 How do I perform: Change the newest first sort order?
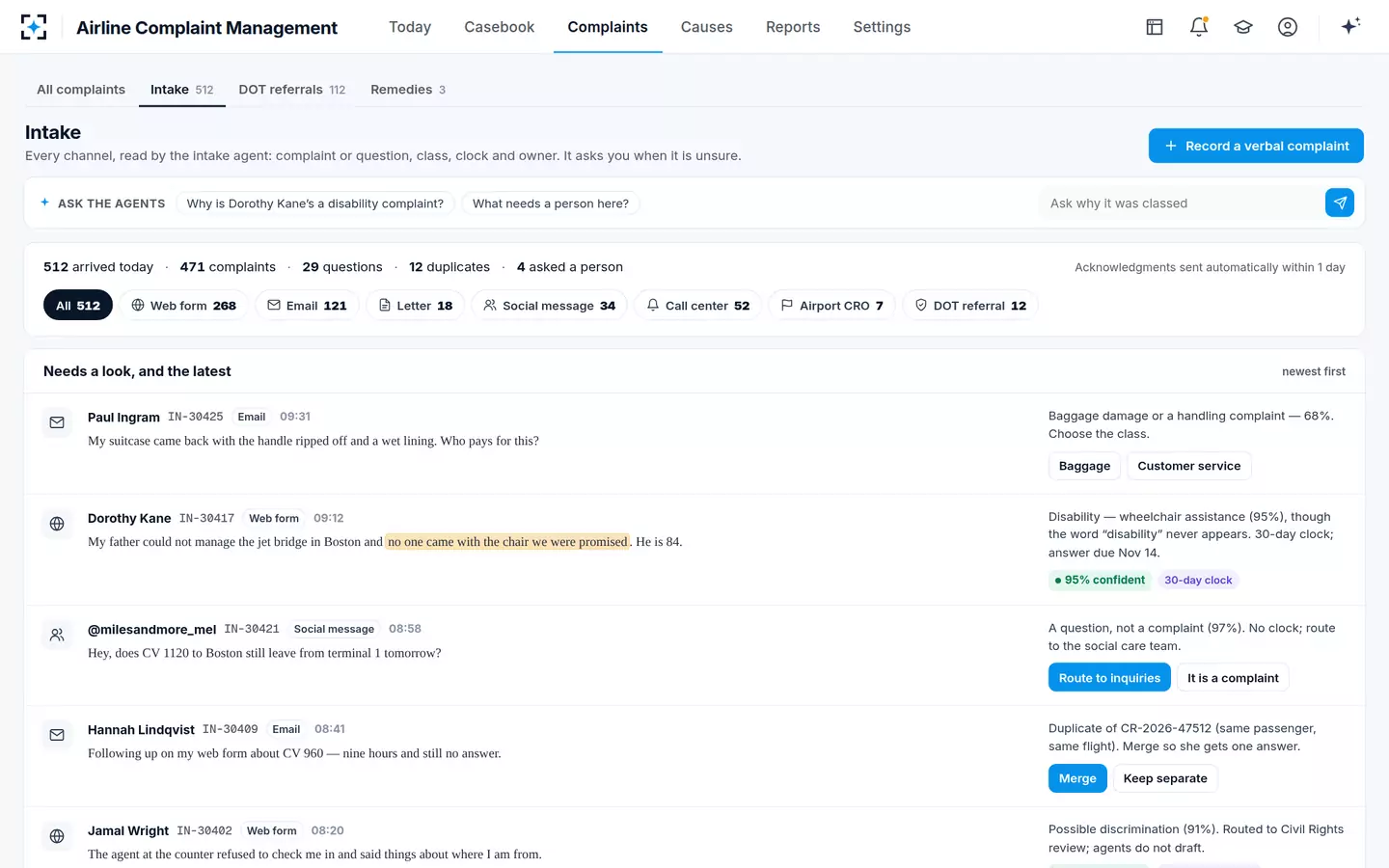click(x=1313, y=371)
